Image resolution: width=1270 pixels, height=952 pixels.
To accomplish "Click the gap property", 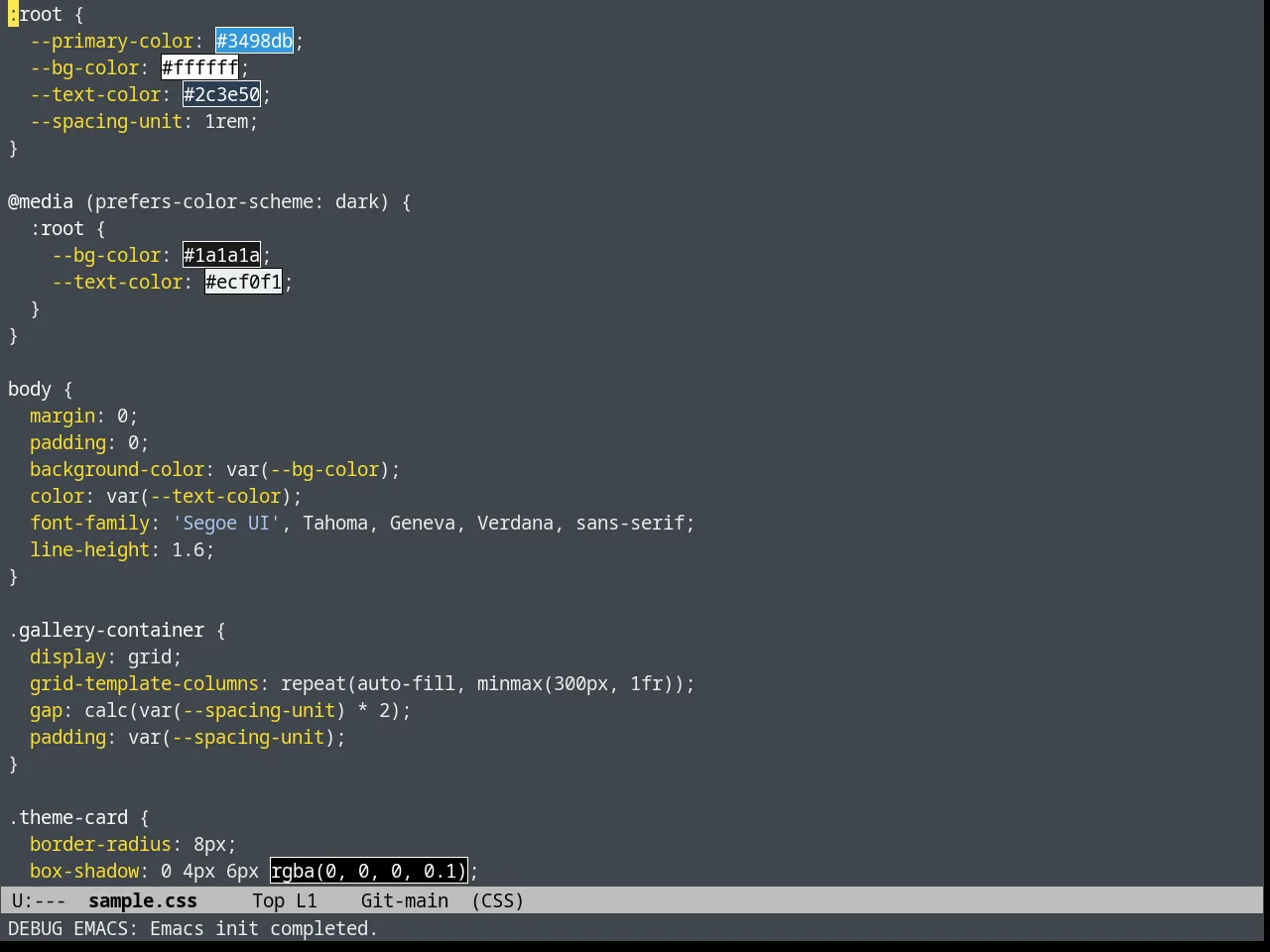I will click(46, 710).
